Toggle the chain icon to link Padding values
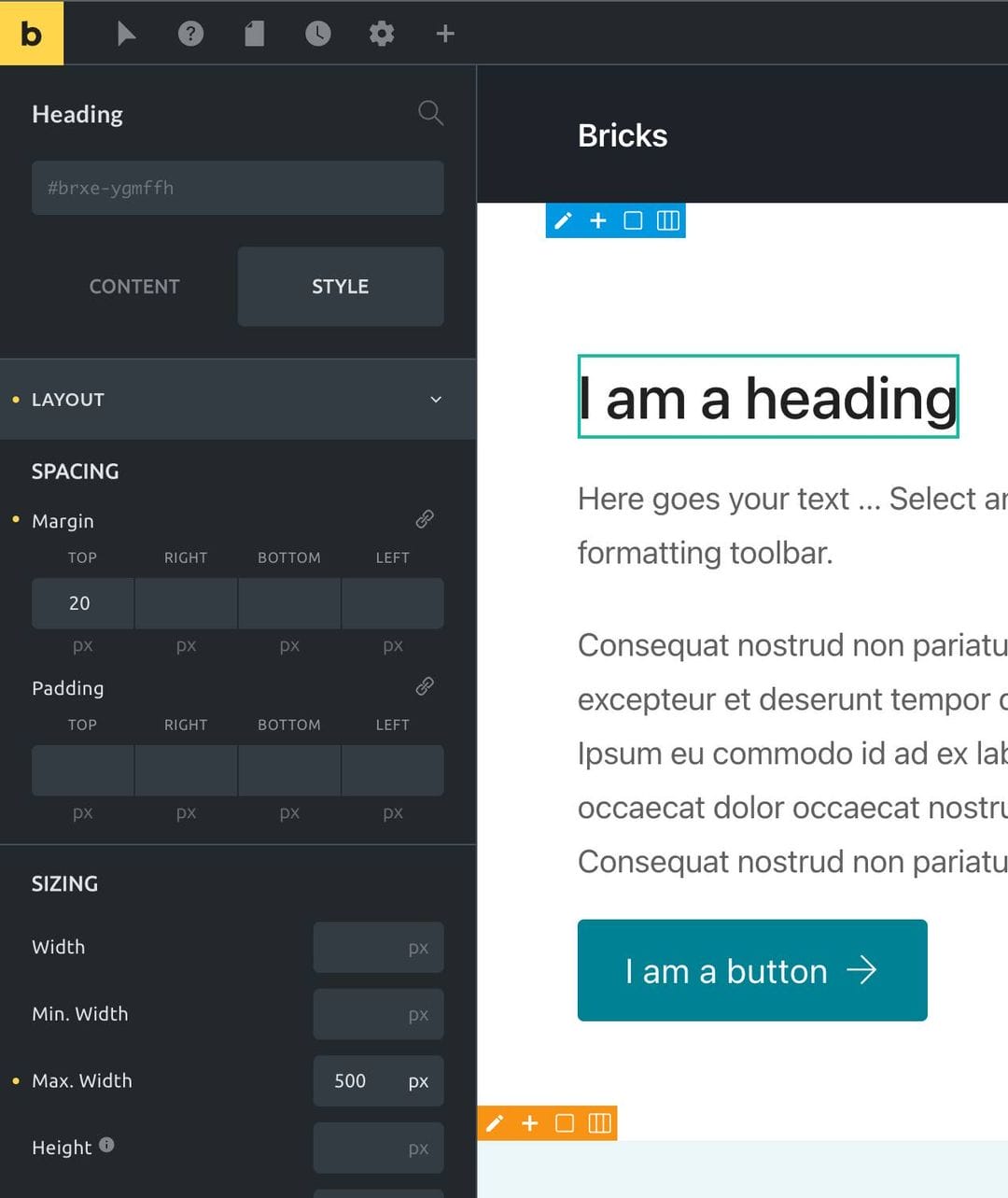This screenshot has width=1008, height=1198. click(425, 686)
